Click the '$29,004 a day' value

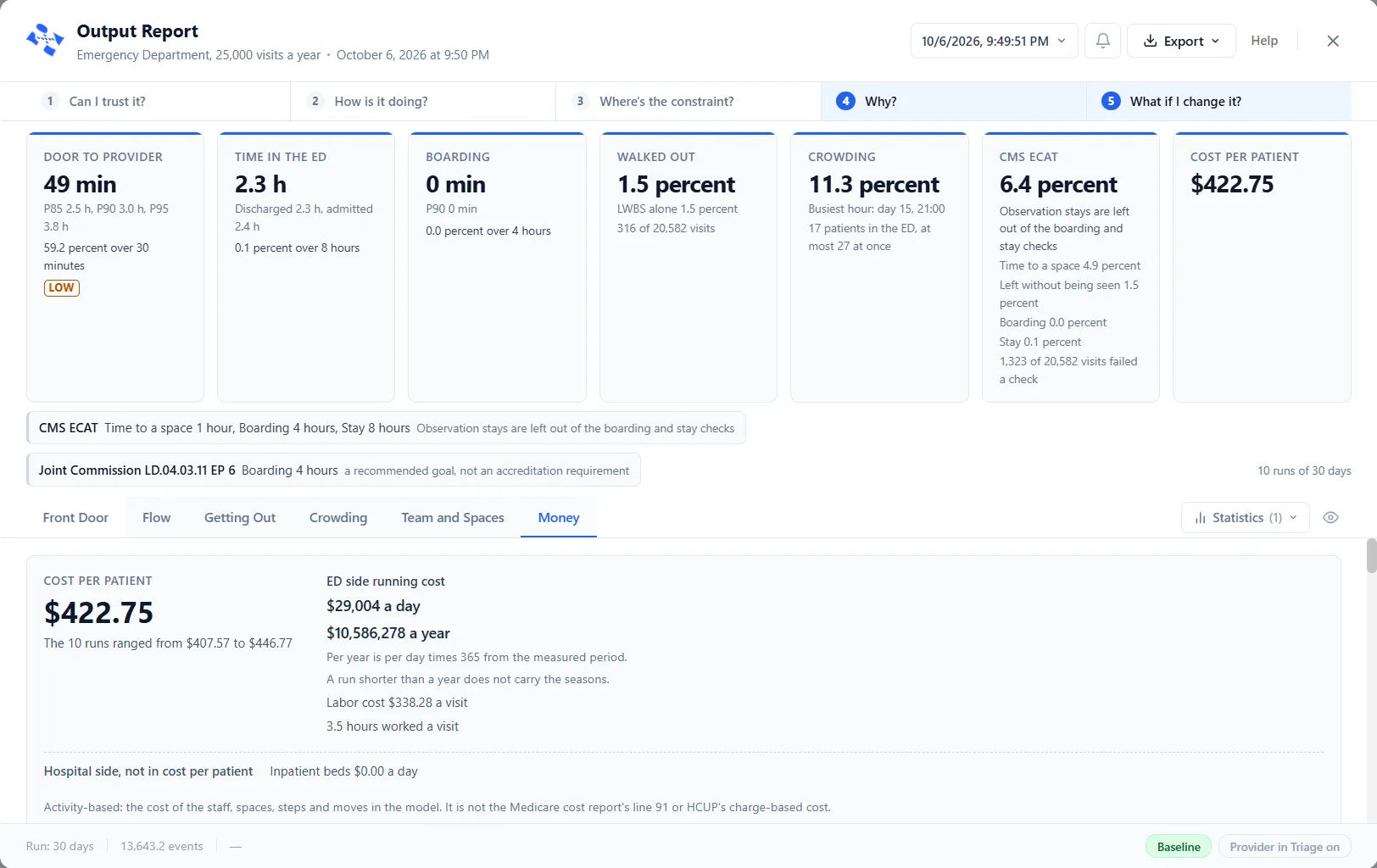[x=373, y=606]
